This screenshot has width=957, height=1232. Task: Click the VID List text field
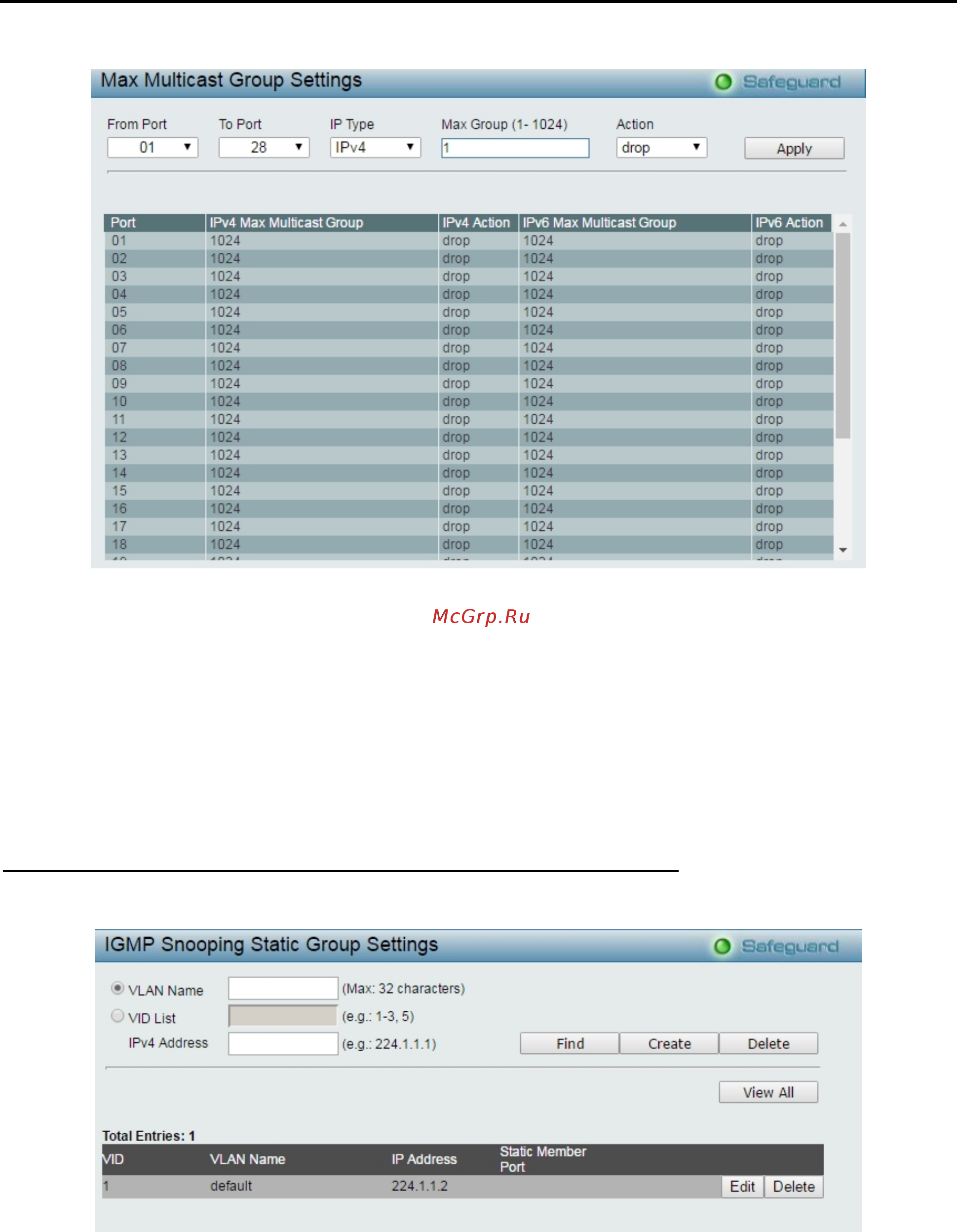283,1016
